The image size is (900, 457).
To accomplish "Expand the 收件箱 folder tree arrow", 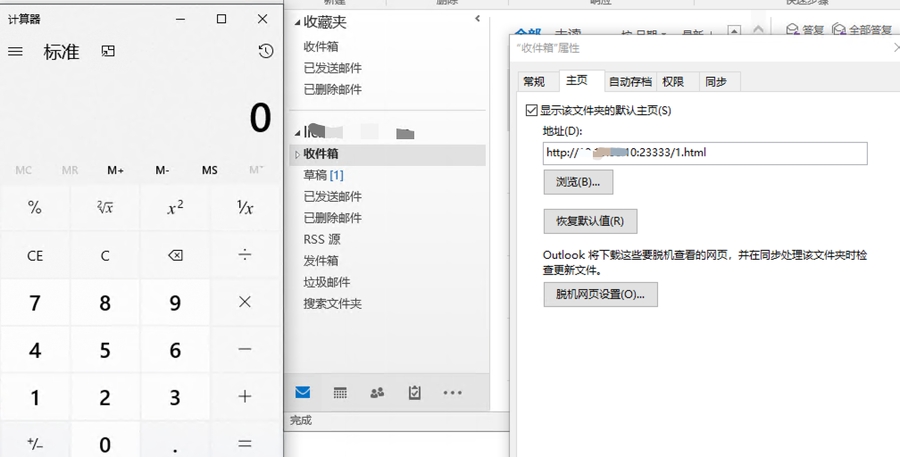I will coord(296,154).
